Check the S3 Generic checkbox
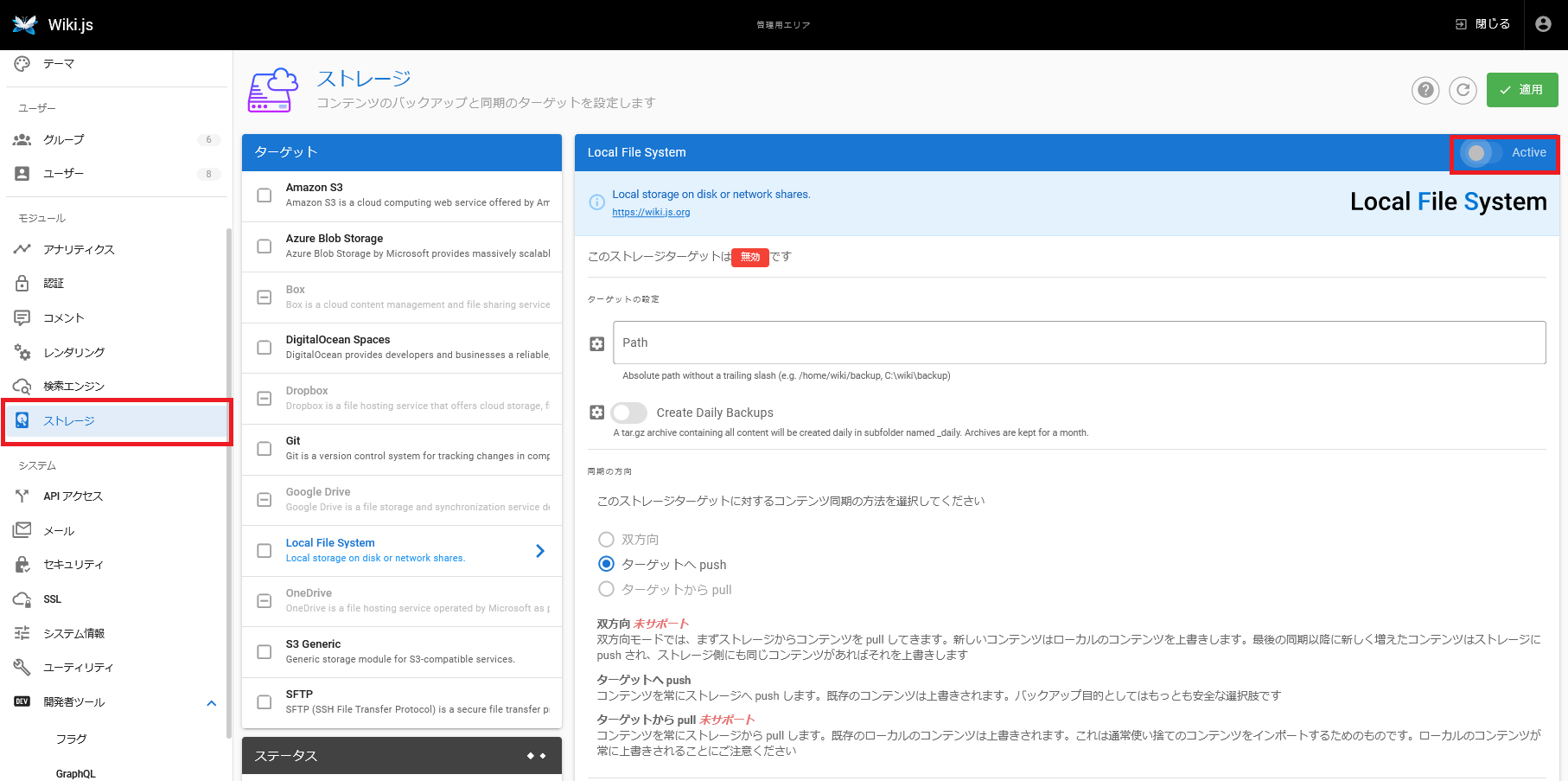The image size is (1568, 781). [x=265, y=652]
